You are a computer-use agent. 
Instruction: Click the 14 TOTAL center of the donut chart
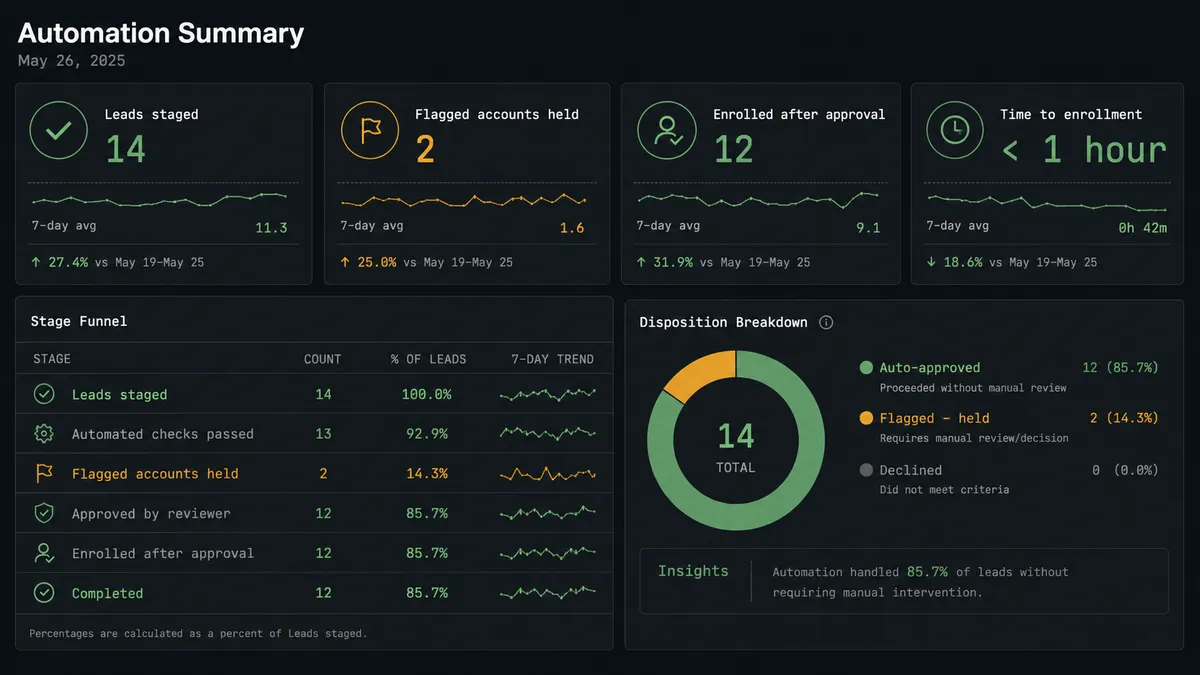(736, 446)
